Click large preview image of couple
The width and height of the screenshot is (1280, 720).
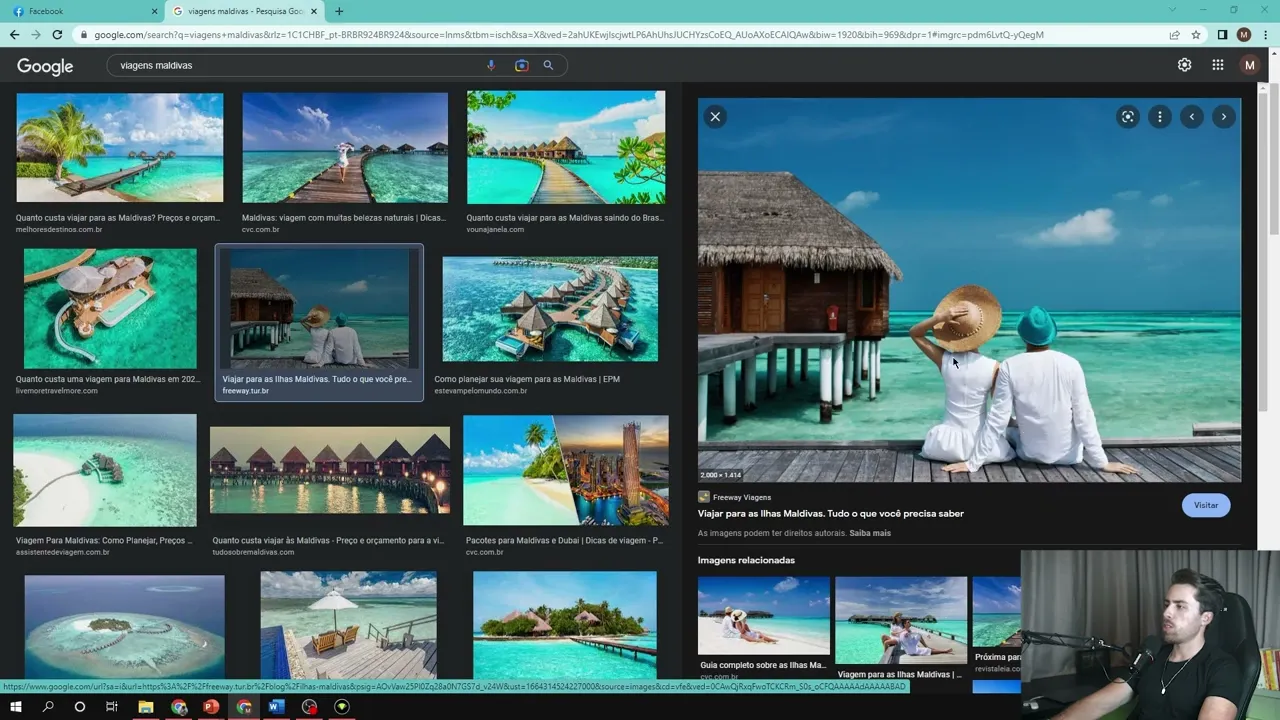tap(969, 290)
